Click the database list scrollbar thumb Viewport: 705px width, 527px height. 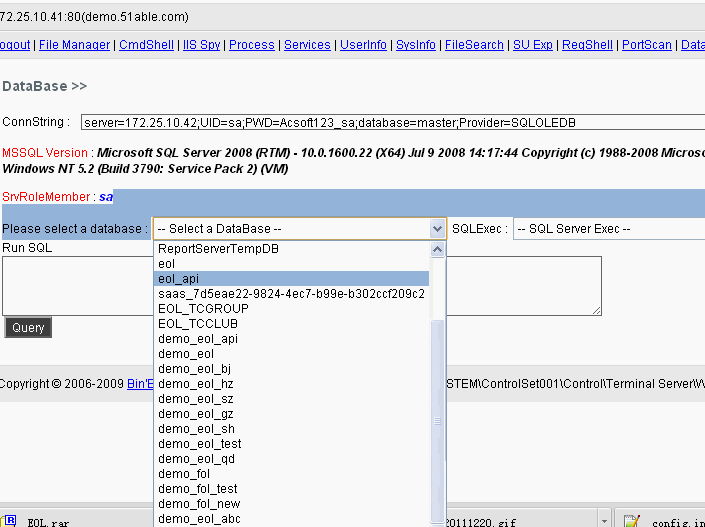pos(437,421)
